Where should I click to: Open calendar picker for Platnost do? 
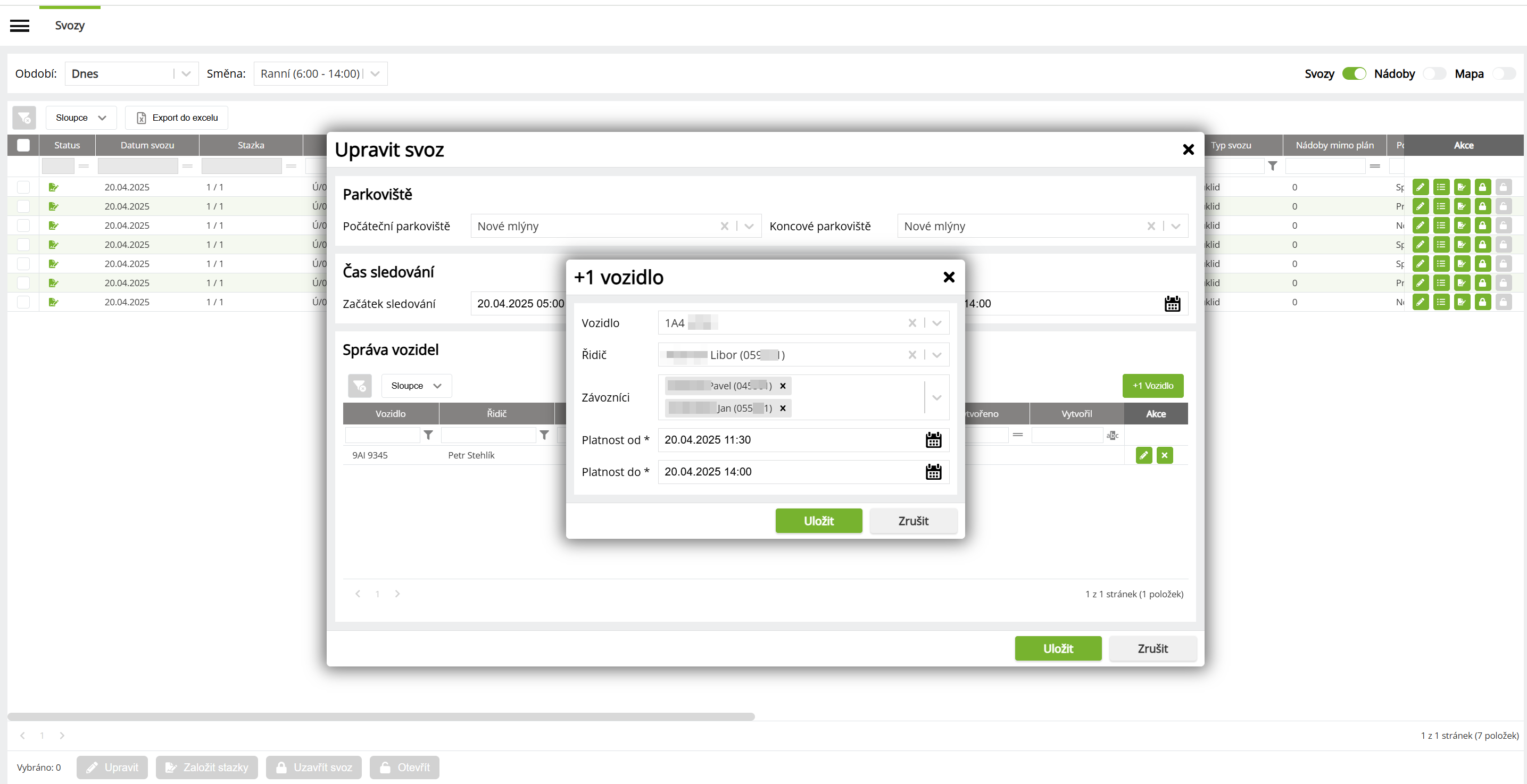coord(933,472)
